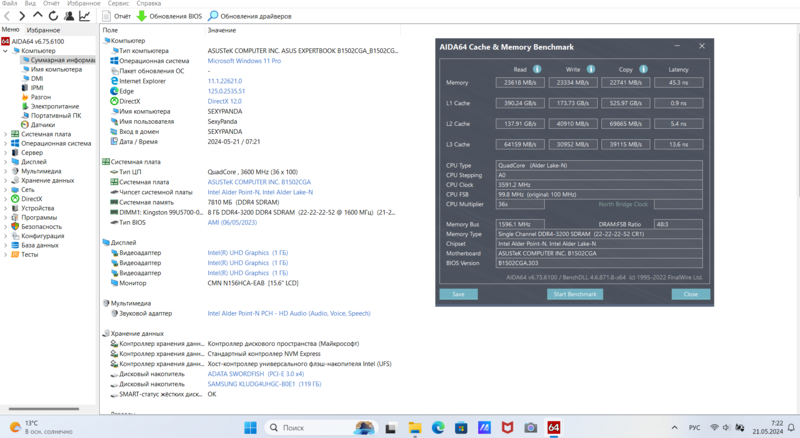Go up one level with up-arrow icon

pos(38,16)
